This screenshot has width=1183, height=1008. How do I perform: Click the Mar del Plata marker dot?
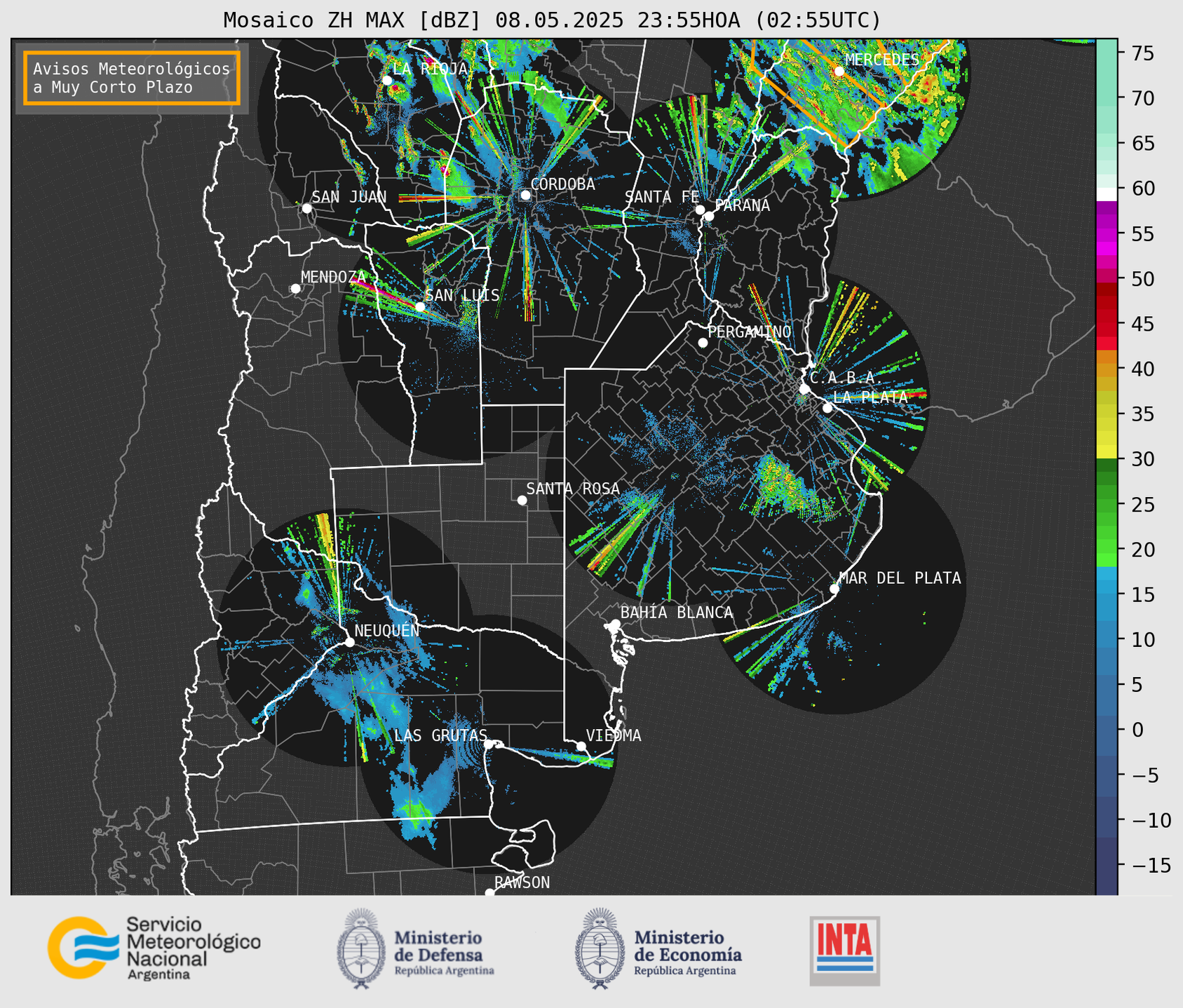tap(834, 589)
